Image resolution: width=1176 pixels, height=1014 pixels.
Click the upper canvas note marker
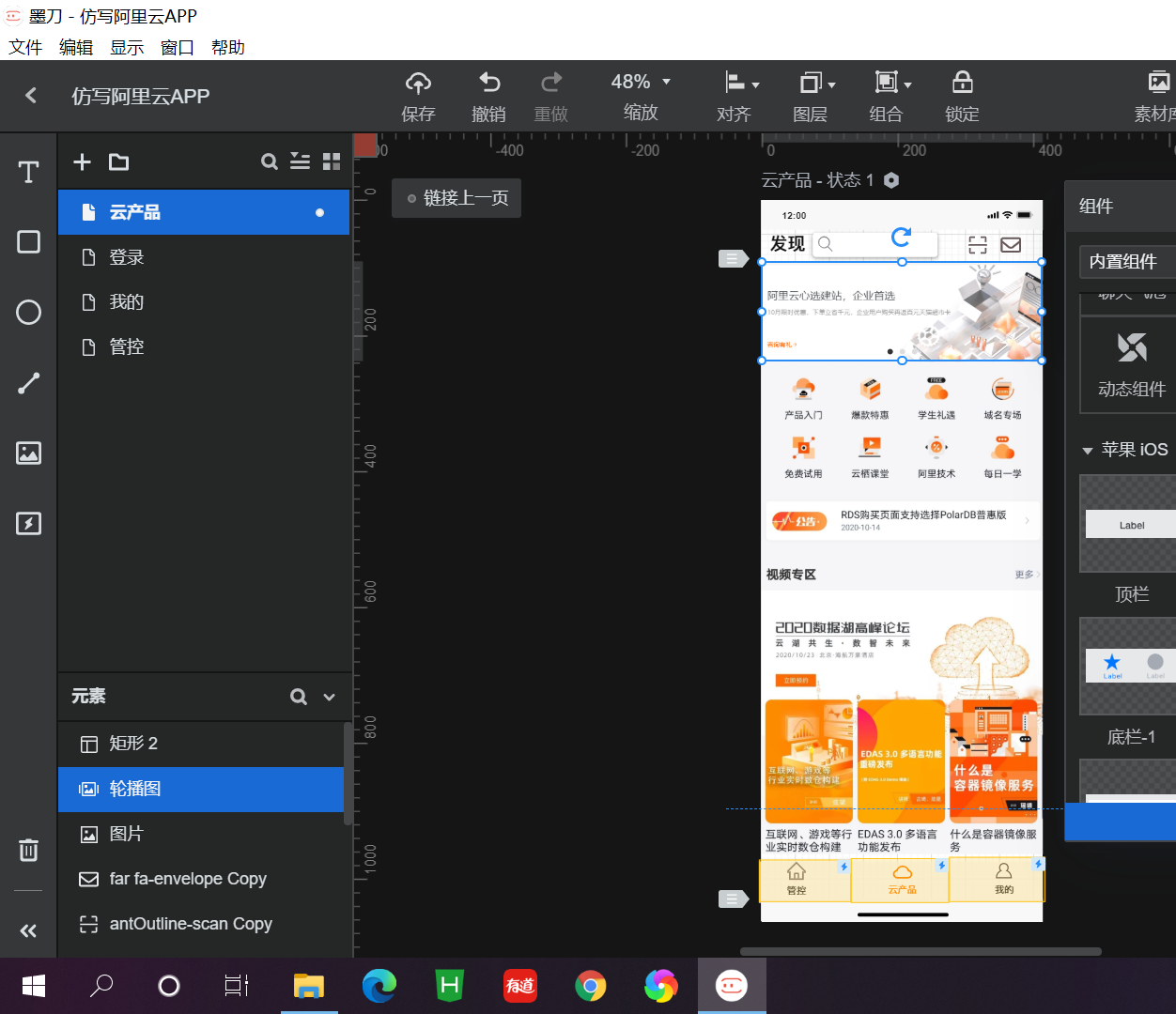[733, 258]
